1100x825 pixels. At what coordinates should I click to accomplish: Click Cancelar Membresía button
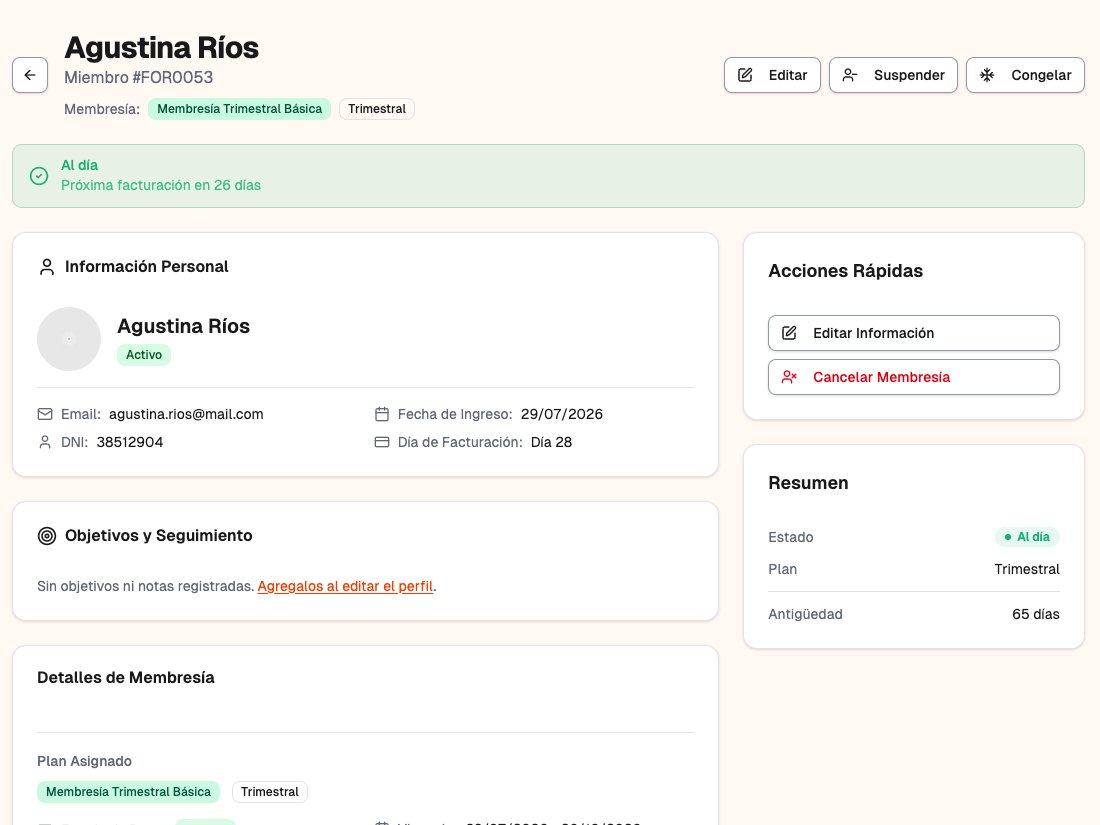(x=913, y=377)
